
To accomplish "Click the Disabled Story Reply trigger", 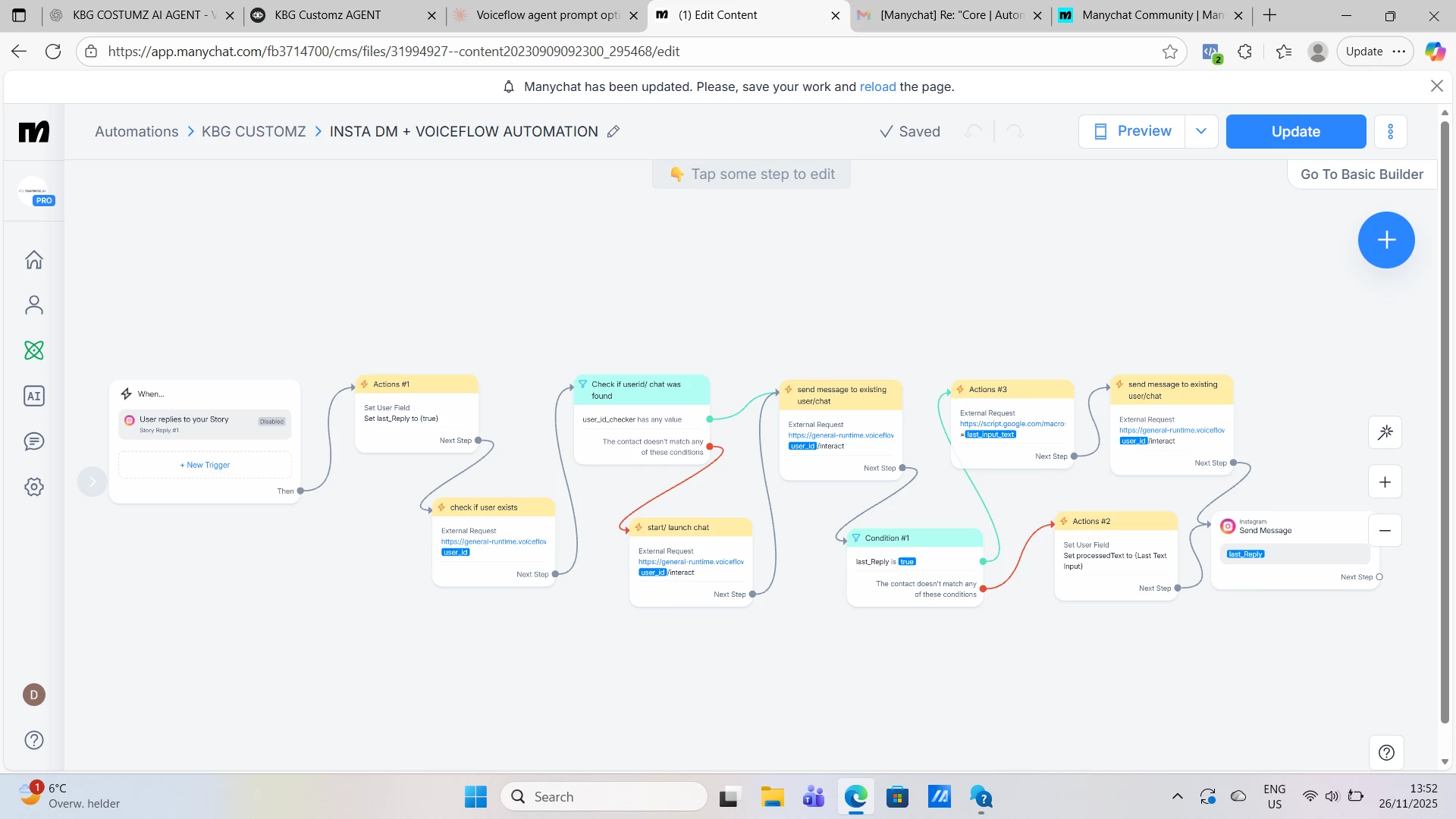I will (x=205, y=424).
